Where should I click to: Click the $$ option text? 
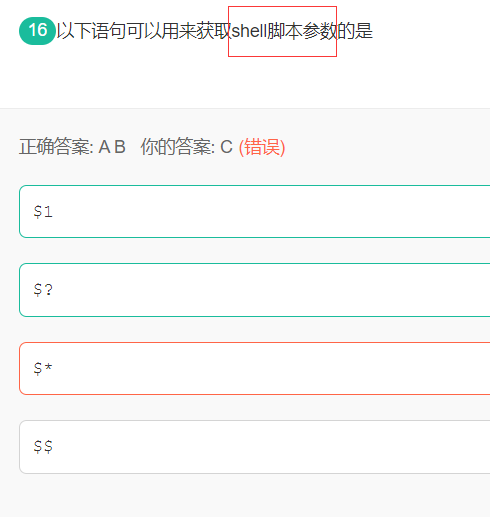pos(43,447)
